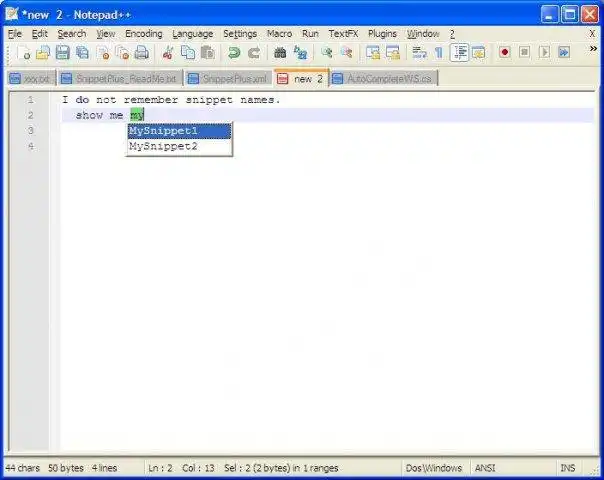Zoom out using the magnifier minus icon

tap(346, 52)
